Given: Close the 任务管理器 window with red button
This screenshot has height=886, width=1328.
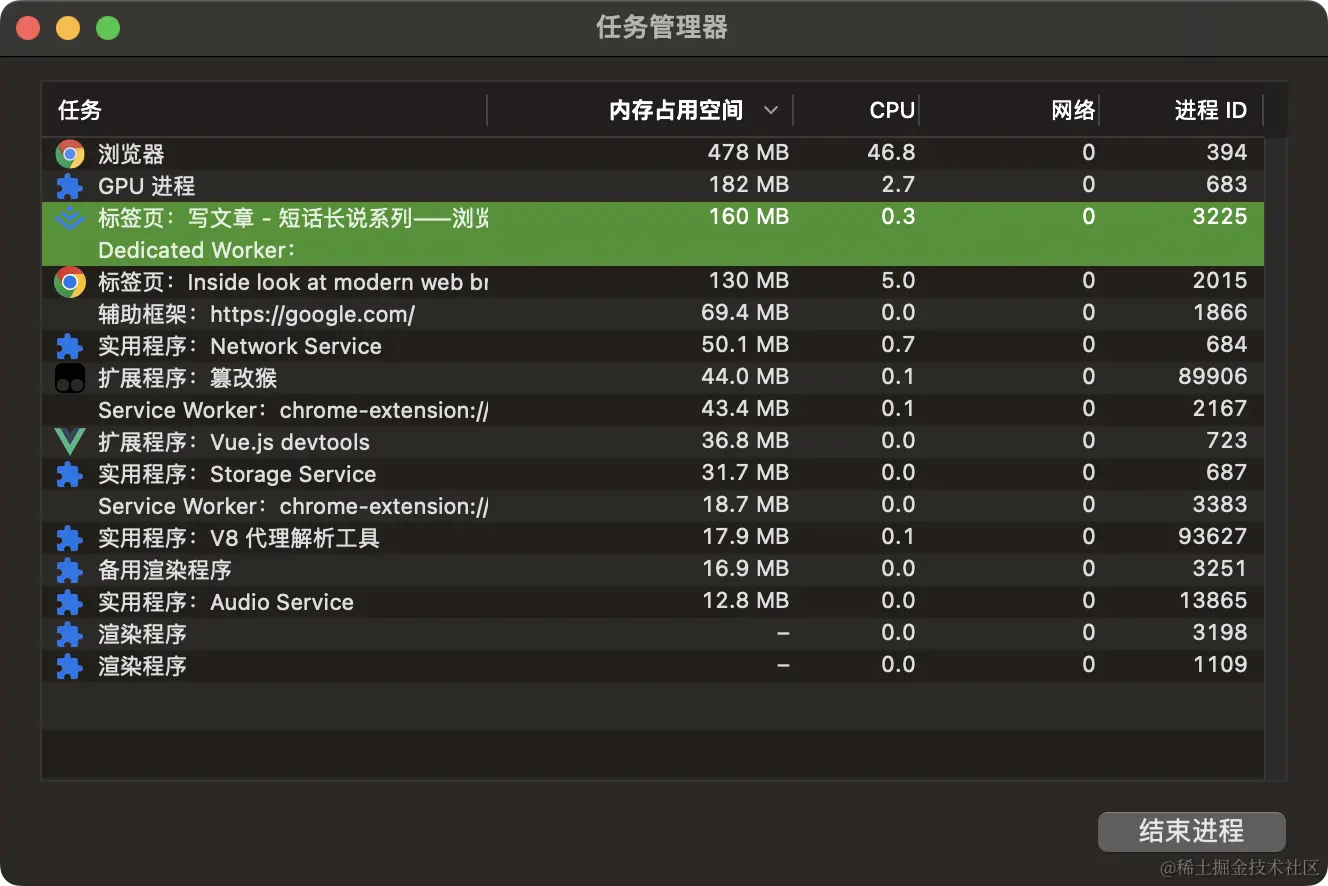Looking at the screenshot, I should coord(28,28).
